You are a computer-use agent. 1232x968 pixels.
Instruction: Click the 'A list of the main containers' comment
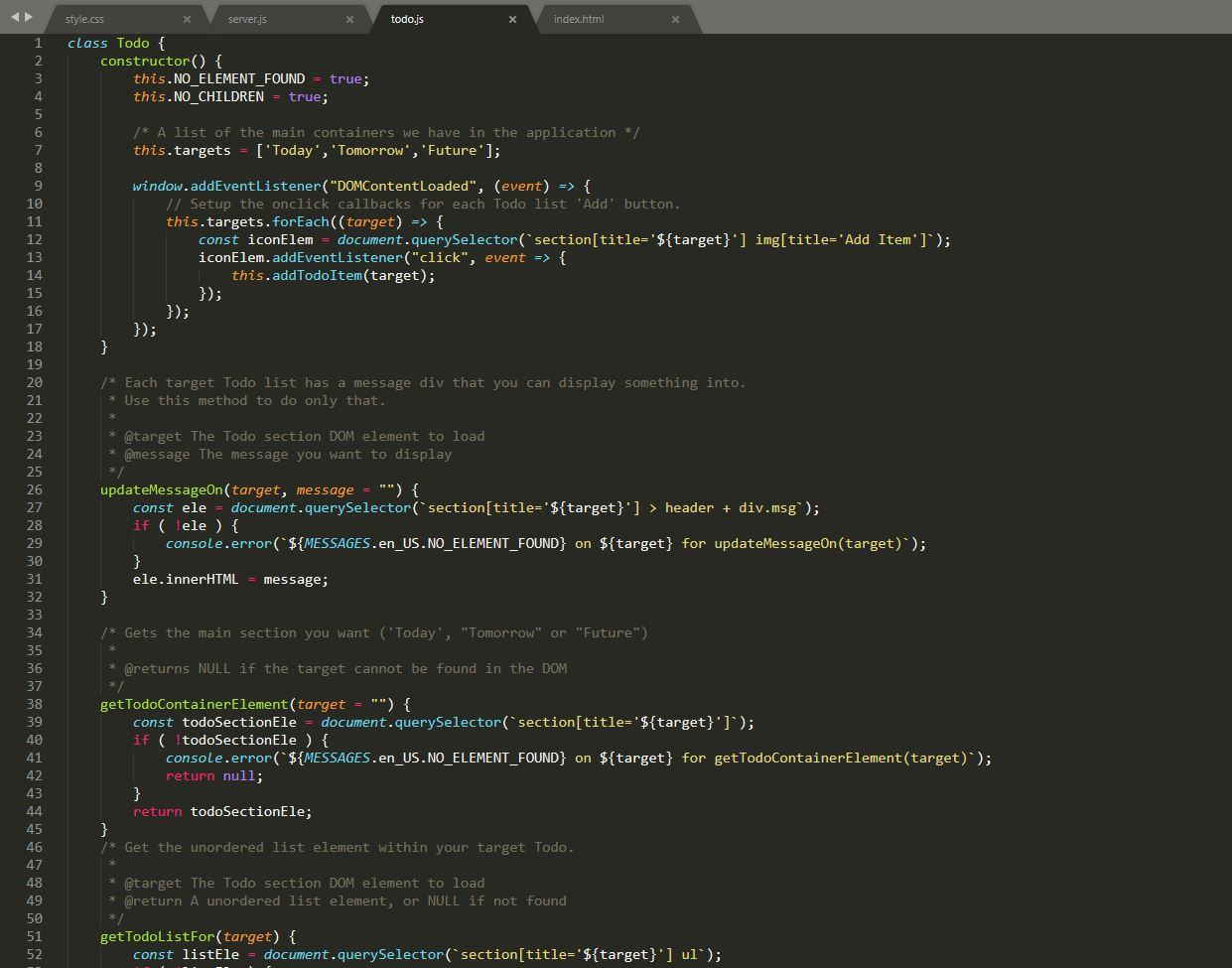click(x=387, y=132)
